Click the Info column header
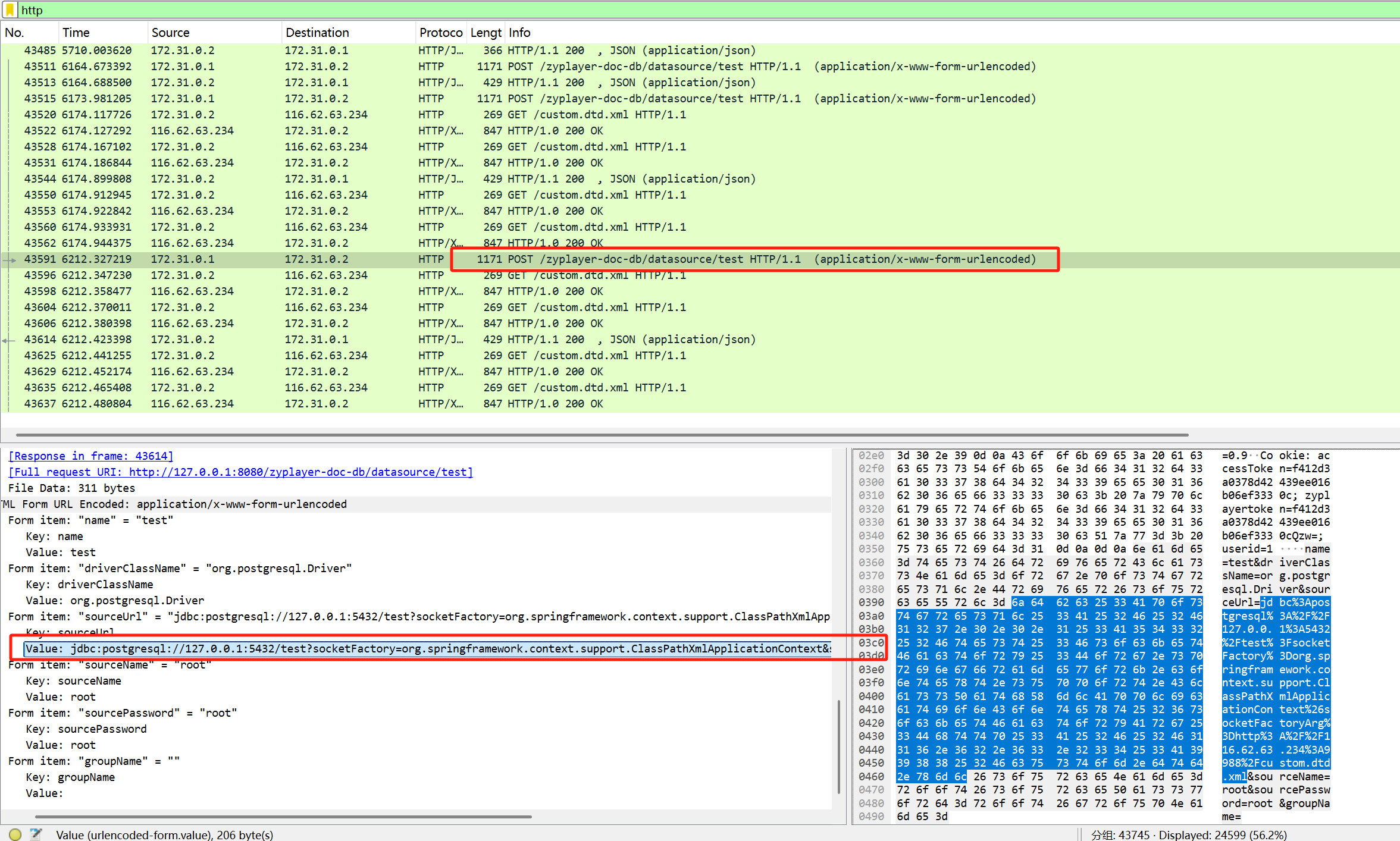Viewport: 1400px width, 841px height. pos(519,33)
